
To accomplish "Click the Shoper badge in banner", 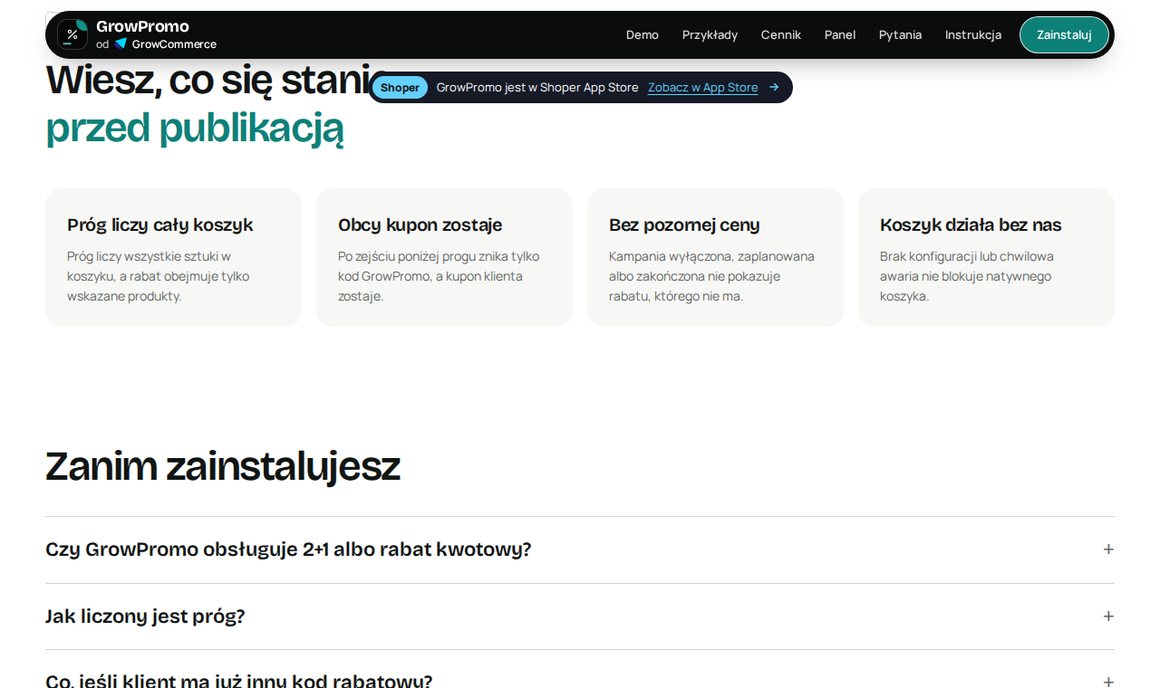I will point(399,87).
